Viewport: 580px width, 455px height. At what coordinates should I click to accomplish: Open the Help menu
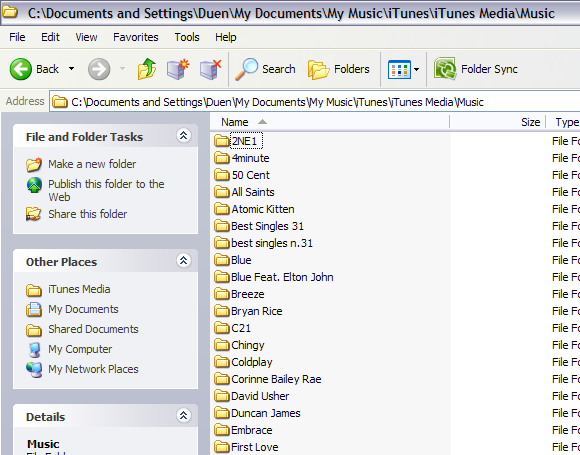coord(226,37)
